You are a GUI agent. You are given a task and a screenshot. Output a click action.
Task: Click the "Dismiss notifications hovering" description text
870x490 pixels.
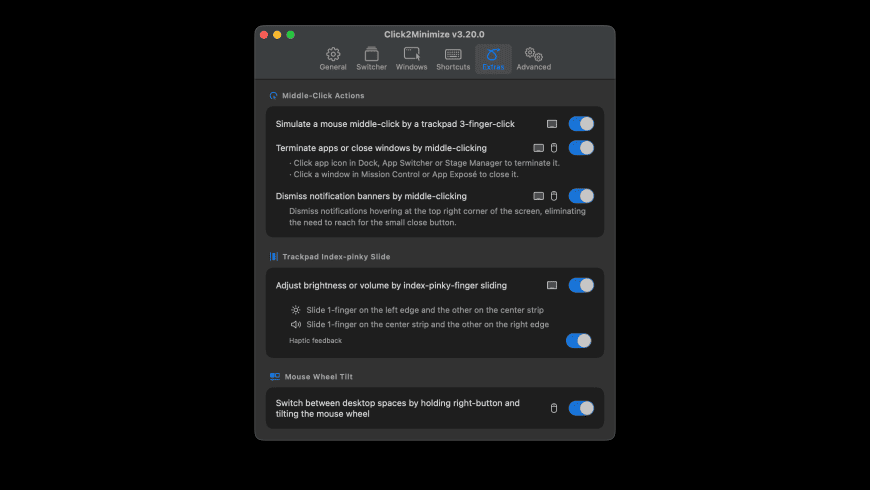[x=437, y=217]
